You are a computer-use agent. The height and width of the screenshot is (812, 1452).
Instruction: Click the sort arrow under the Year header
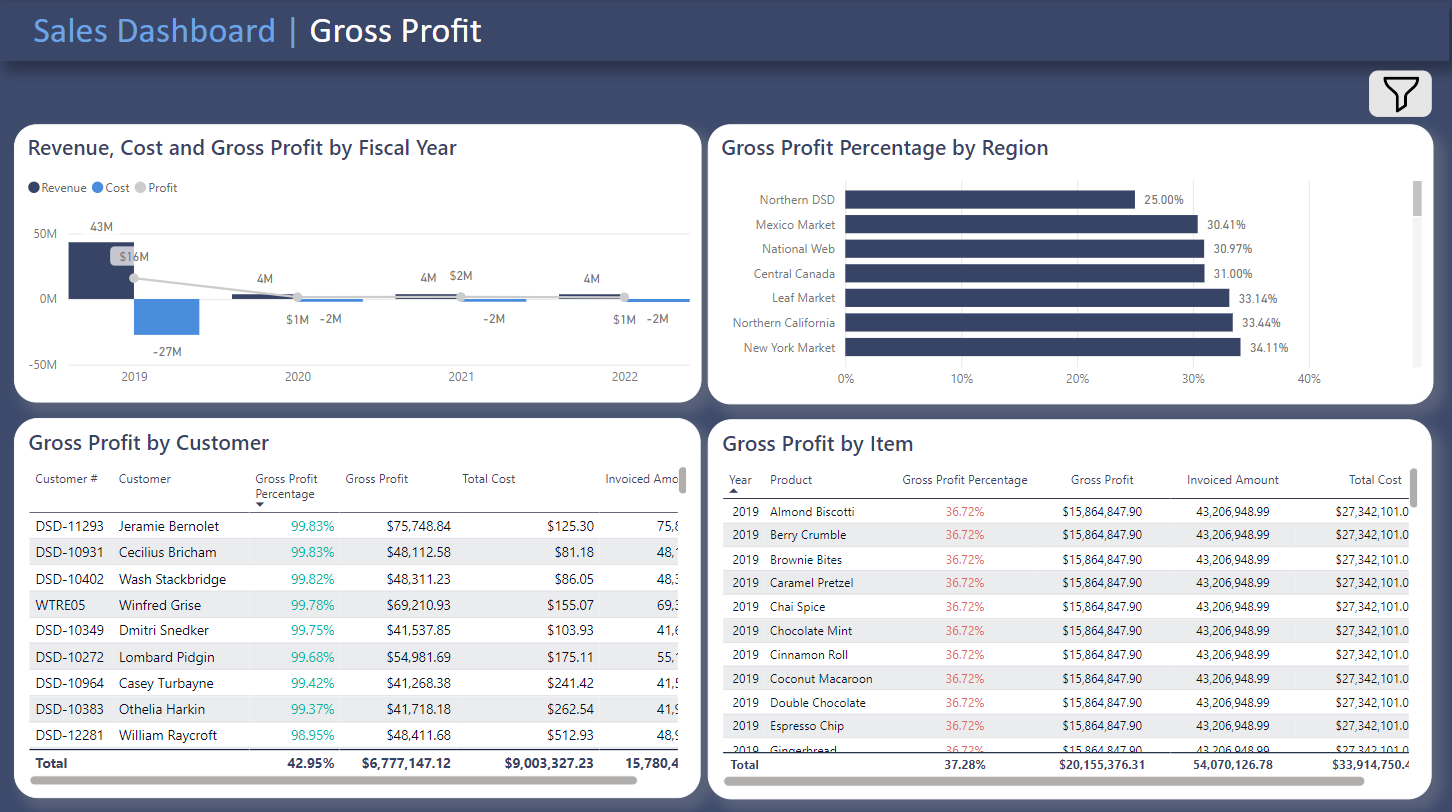tap(734, 491)
